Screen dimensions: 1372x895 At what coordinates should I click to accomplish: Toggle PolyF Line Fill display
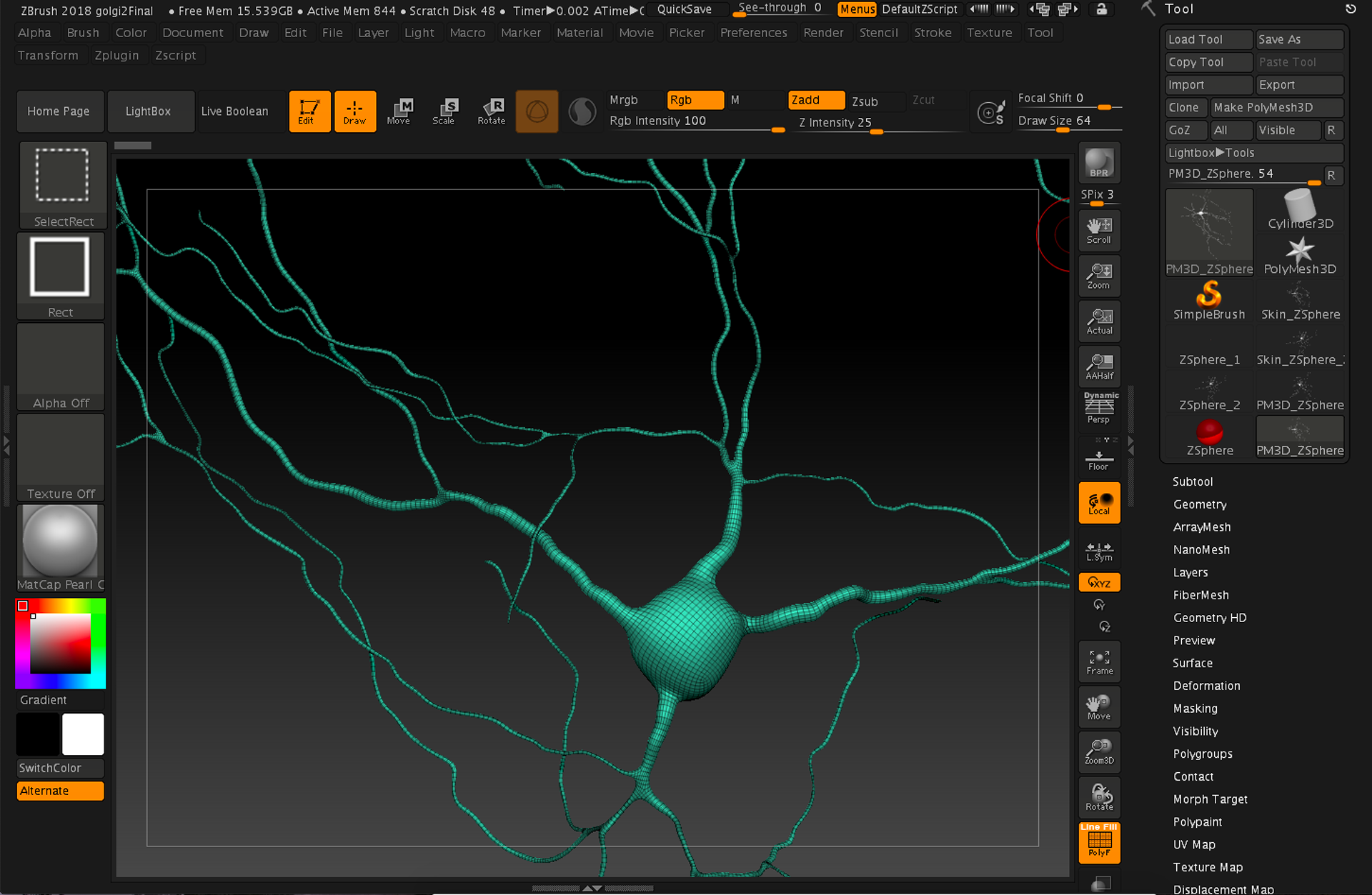[x=1099, y=843]
